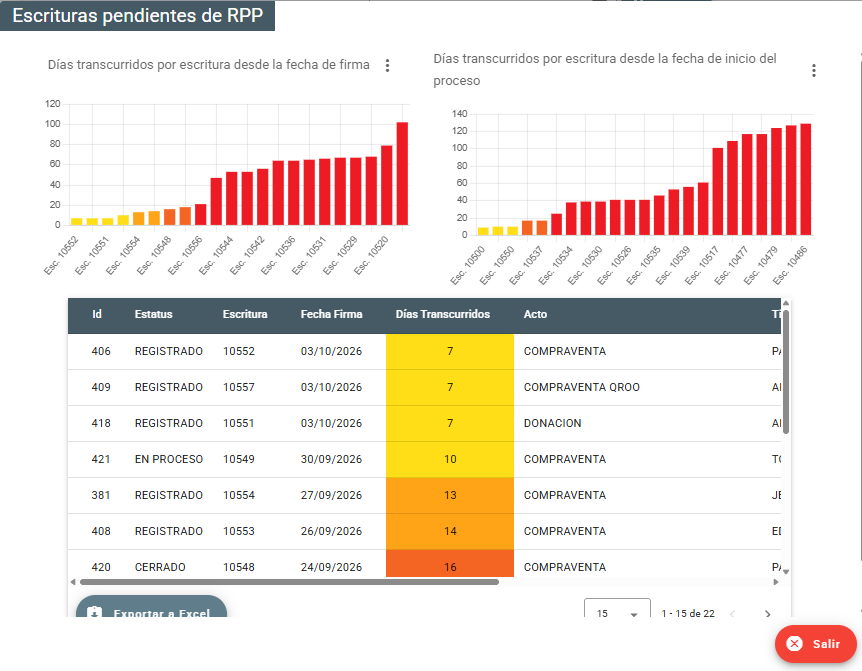Viewport: 862px width, 671px height.
Task: Open the options menu of the fecha de firma chart
Action: (388, 65)
